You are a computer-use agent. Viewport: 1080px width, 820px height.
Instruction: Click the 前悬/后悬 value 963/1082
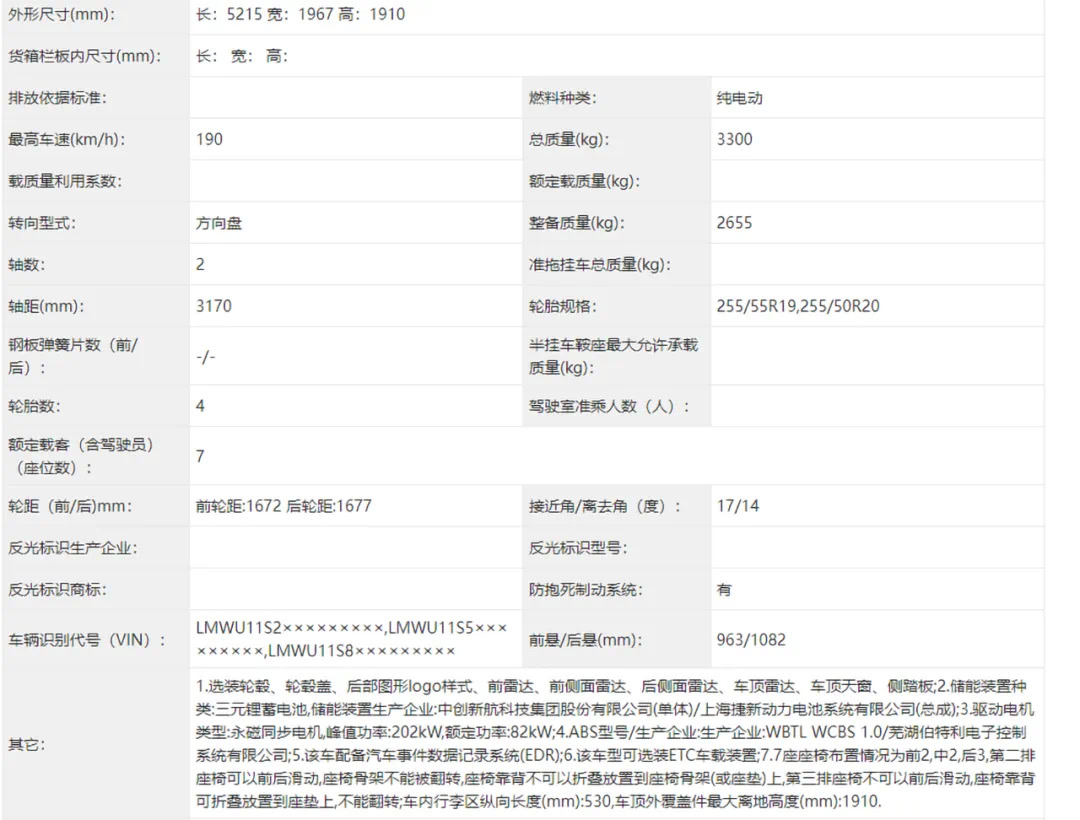[751, 639]
